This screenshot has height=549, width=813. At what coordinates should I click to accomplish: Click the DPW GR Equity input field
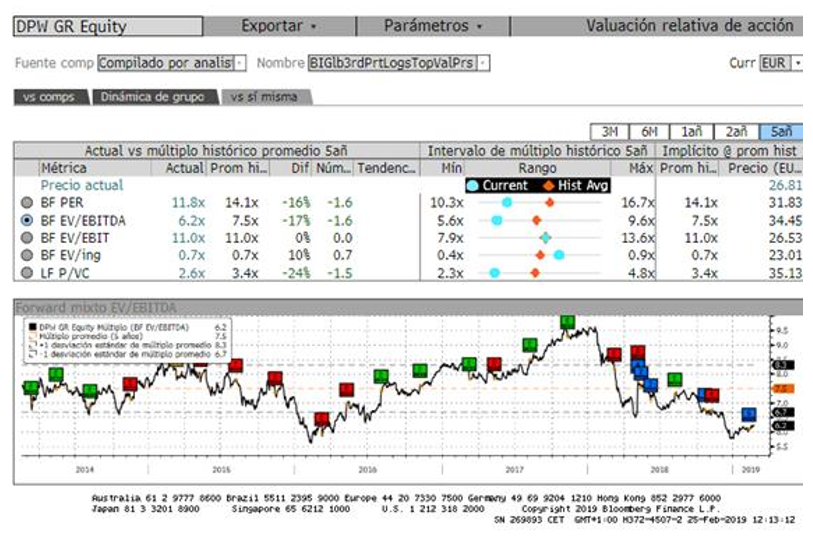coord(108,26)
